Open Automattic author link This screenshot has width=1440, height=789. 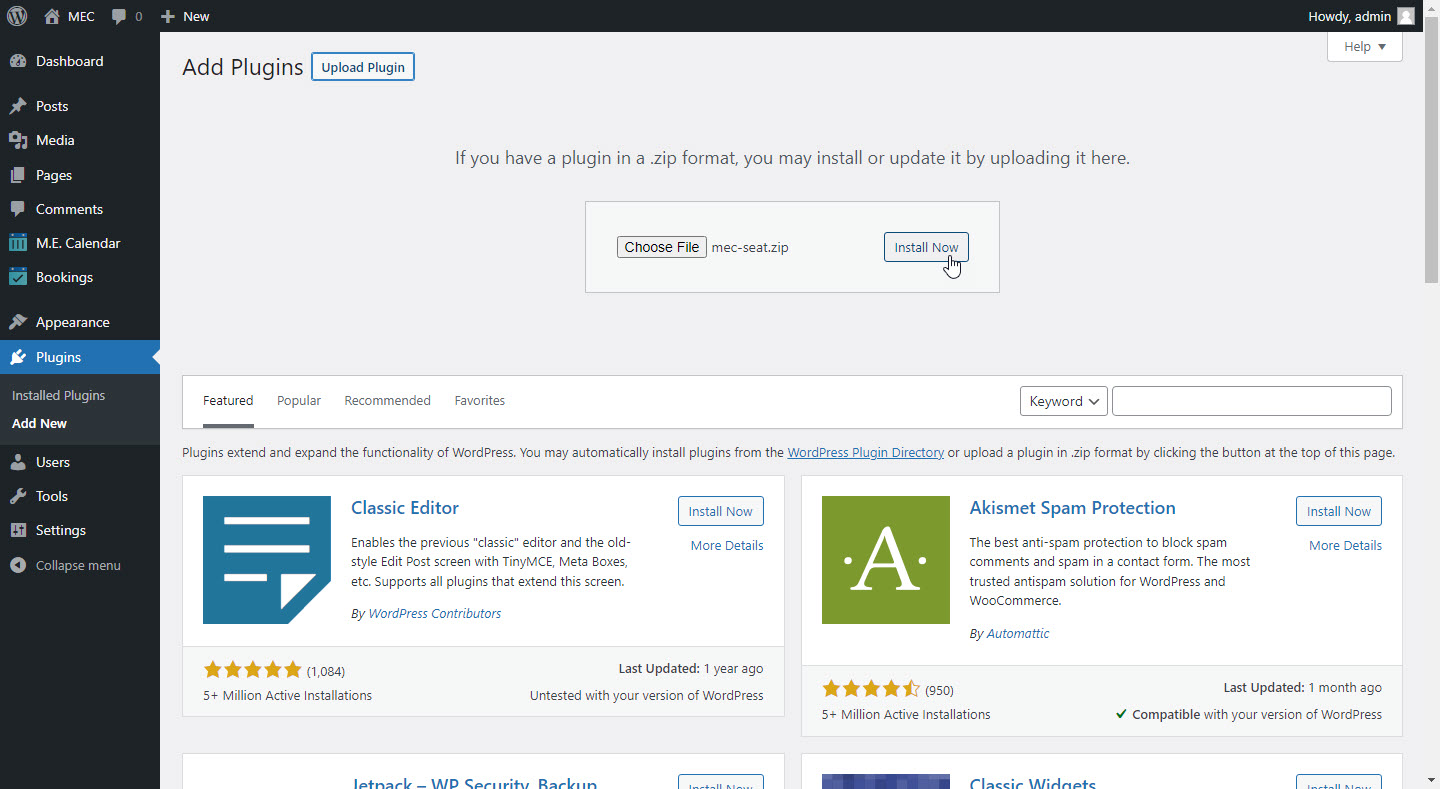[1018, 633]
